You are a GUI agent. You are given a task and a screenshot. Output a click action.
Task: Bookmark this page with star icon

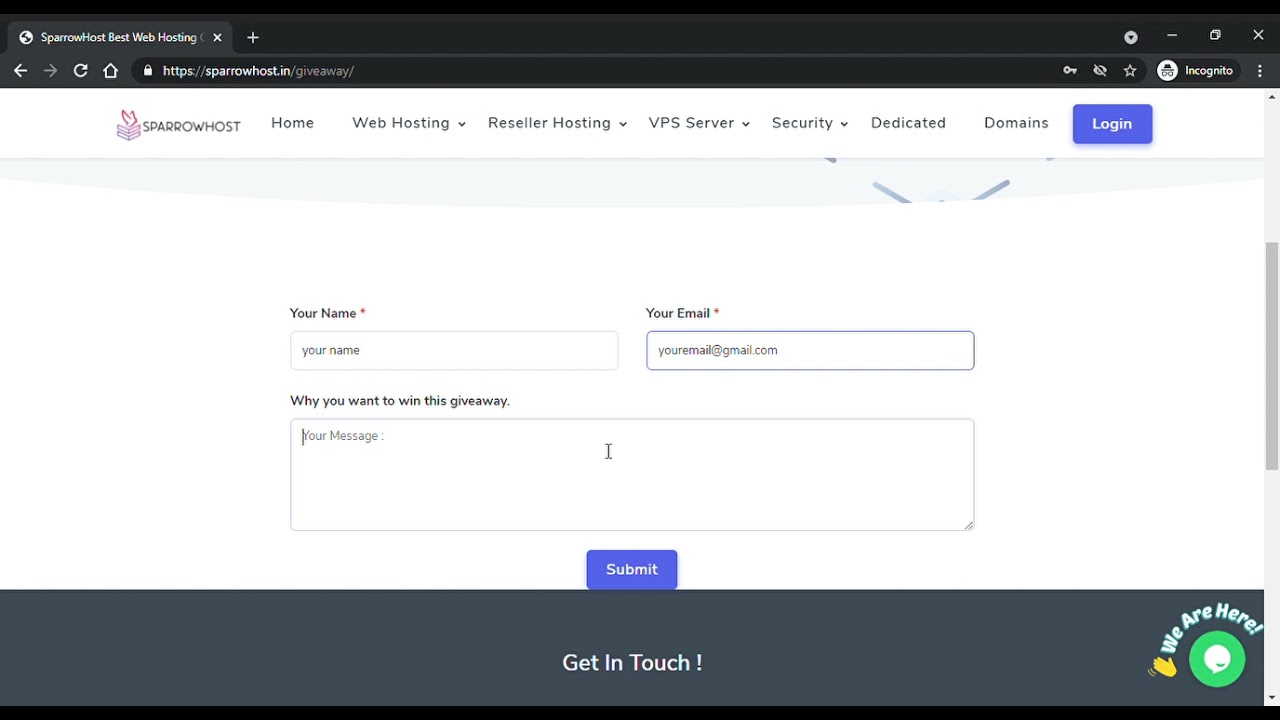tap(1130, 71)
